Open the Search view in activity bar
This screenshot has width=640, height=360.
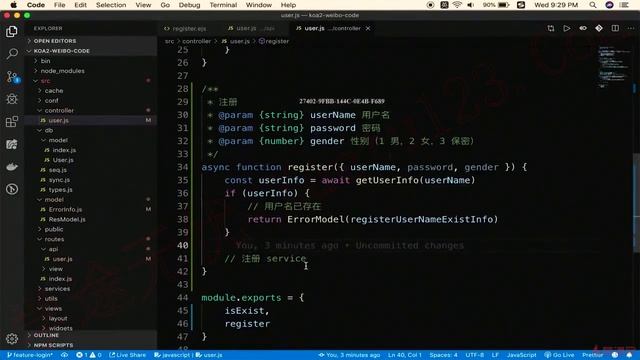click(11, 53)
